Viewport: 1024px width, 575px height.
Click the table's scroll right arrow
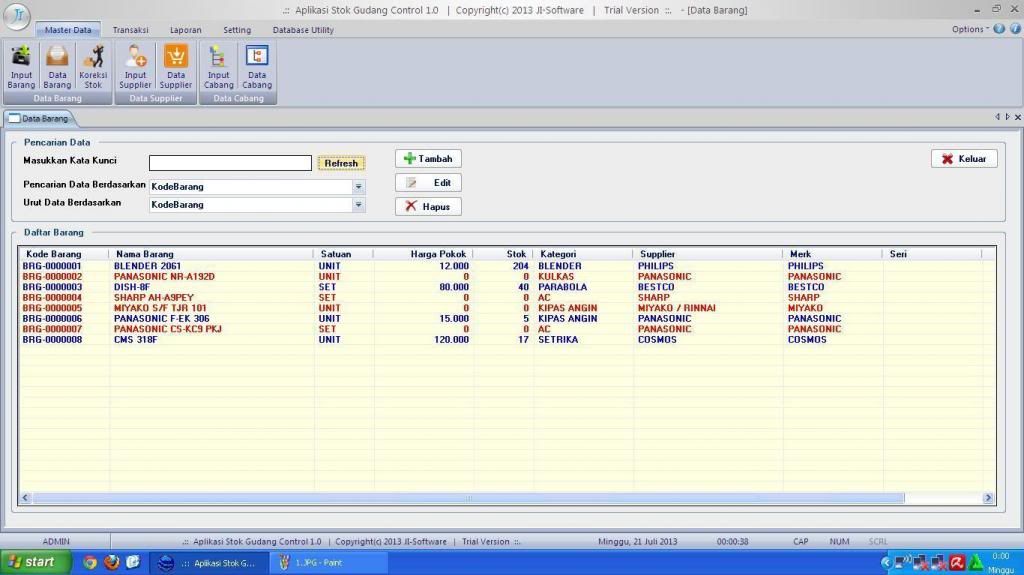tap(987, 498)
